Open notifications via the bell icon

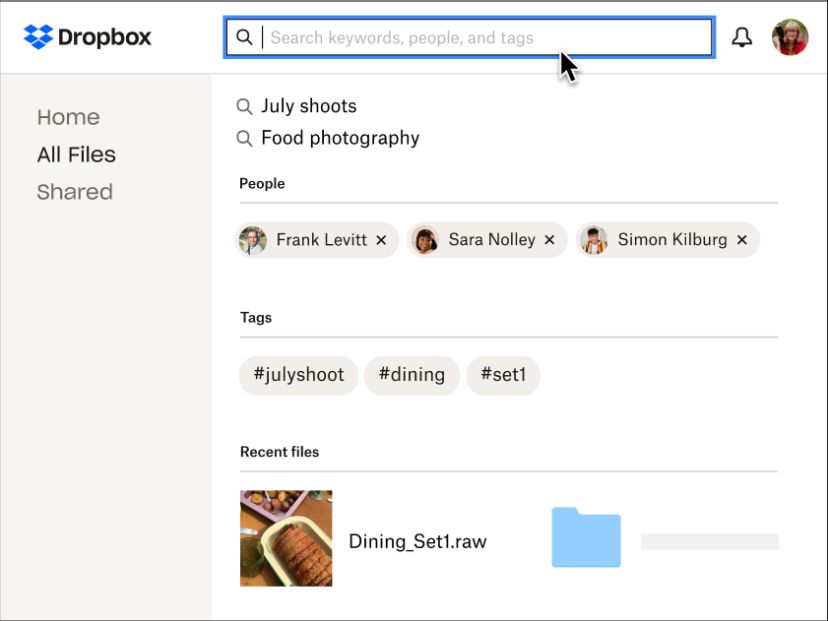[742, 37]
